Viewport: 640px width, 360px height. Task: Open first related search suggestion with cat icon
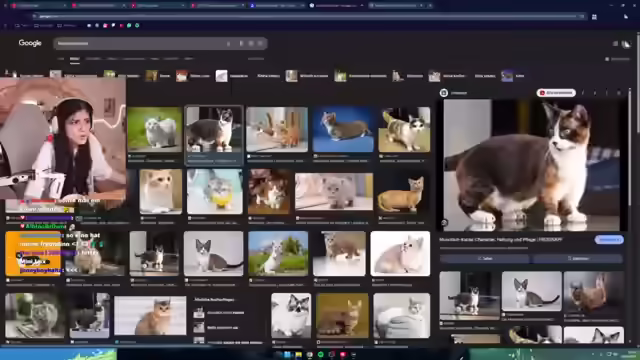[219, 313]
